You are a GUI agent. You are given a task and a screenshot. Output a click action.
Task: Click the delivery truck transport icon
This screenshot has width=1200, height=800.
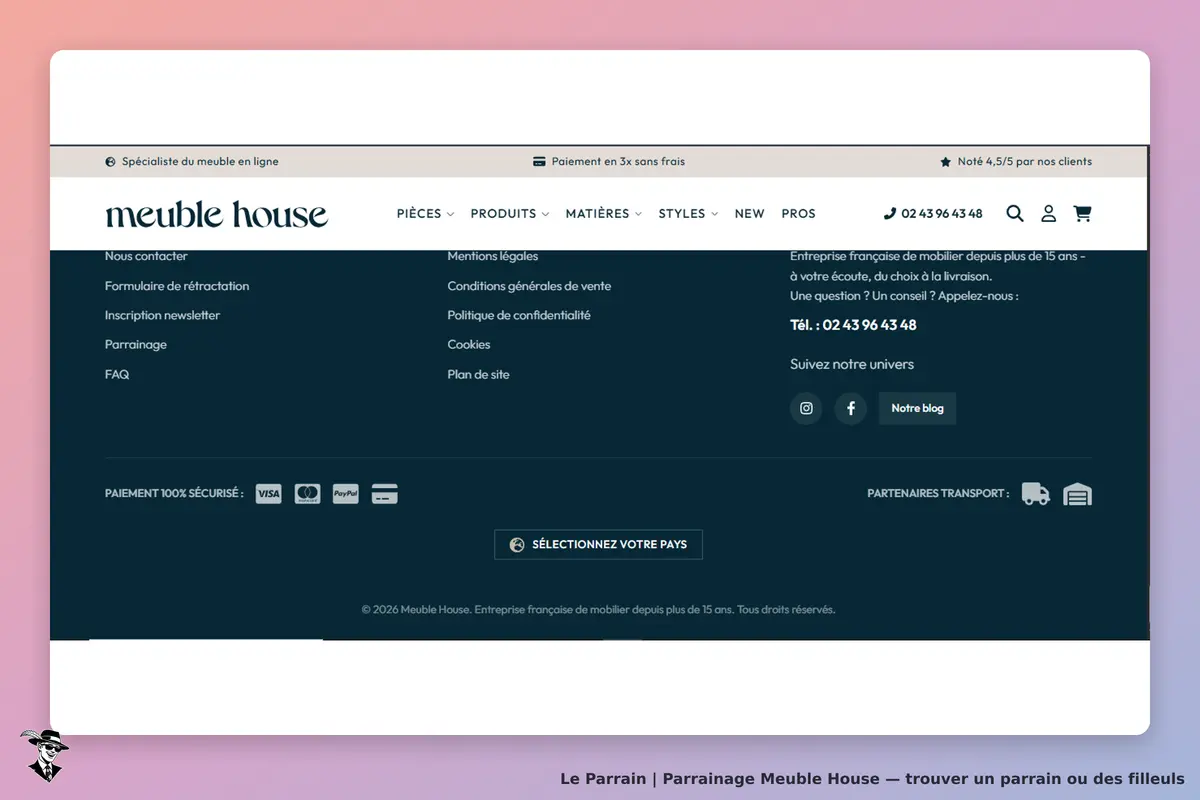click(x=1036, y=493)
